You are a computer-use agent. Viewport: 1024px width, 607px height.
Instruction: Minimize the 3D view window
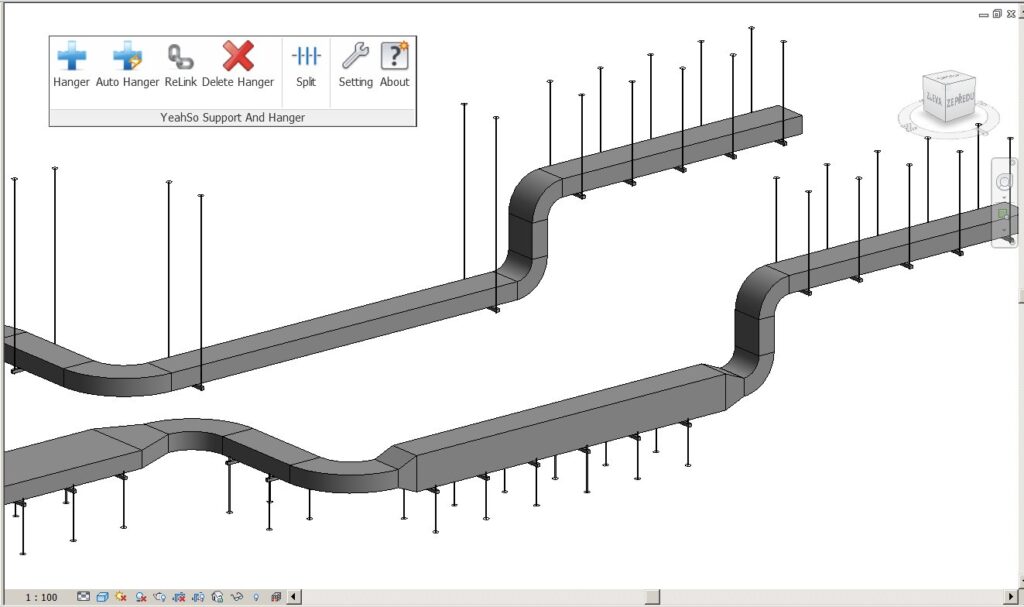pyautogui.click(x=984, y=14)
